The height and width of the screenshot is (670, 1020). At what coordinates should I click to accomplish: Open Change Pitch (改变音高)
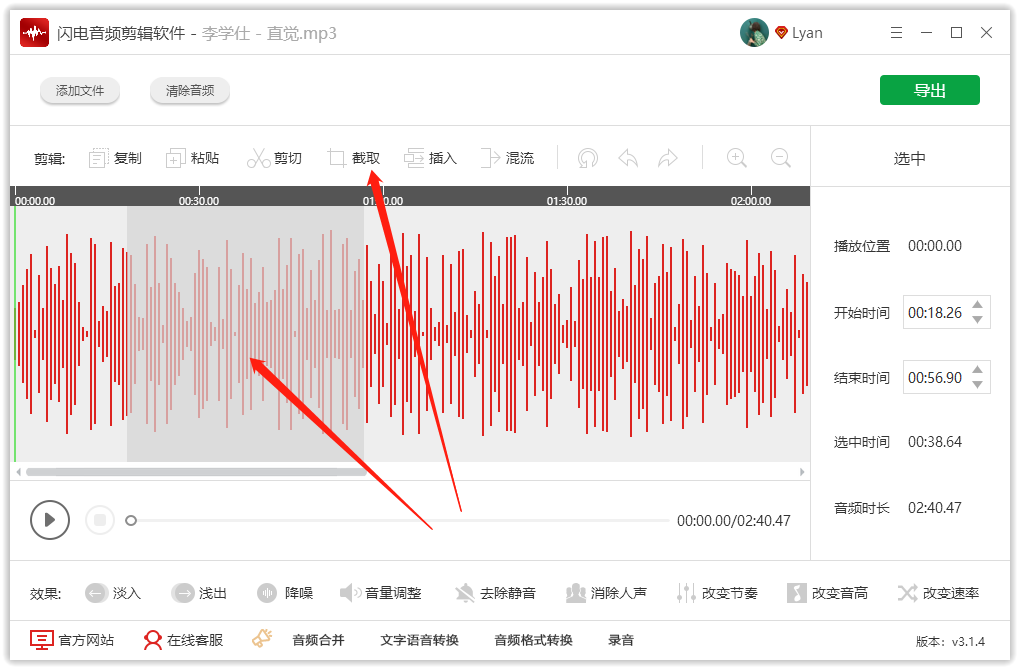pos(827,593)
